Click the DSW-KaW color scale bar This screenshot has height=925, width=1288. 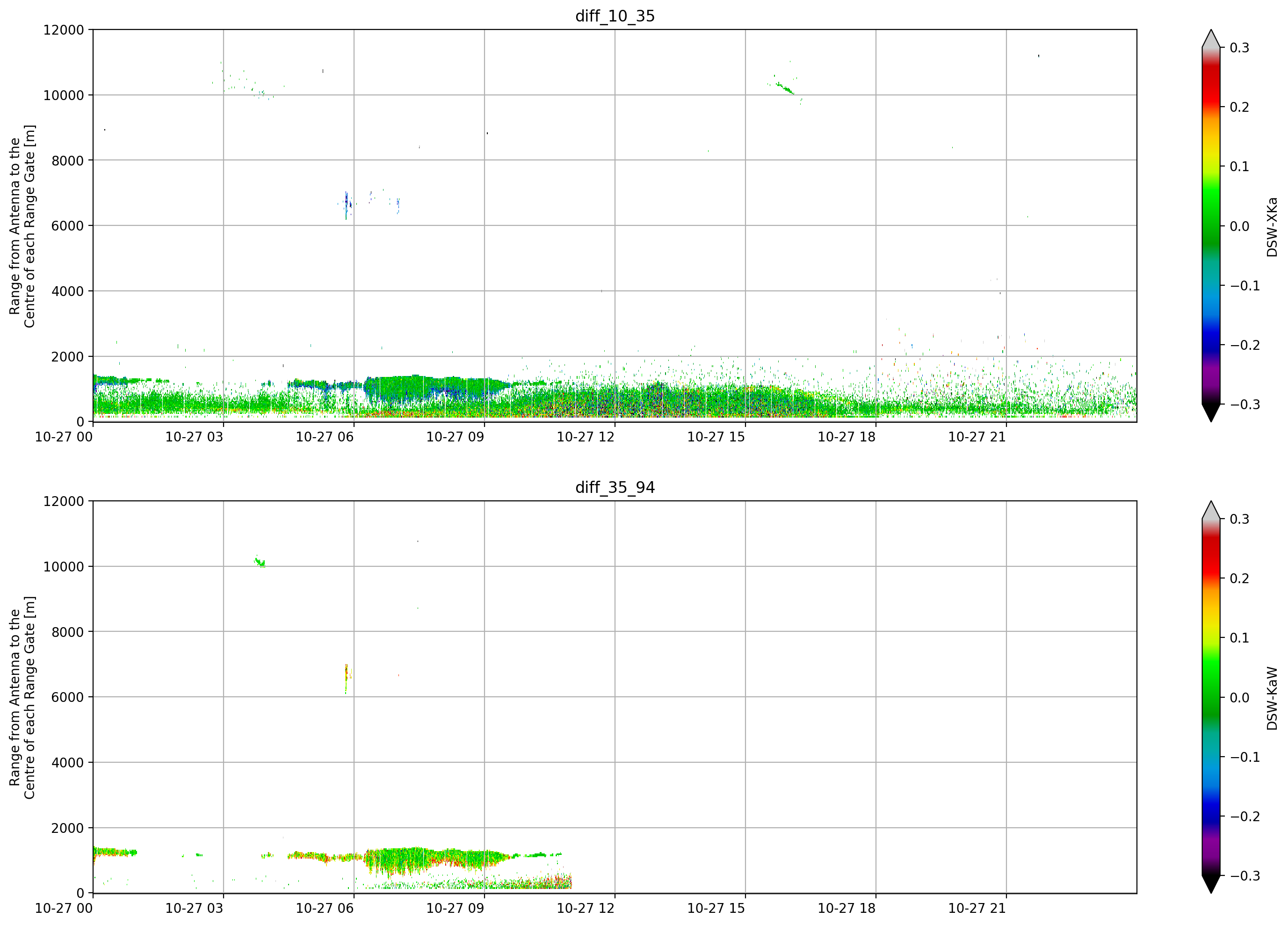coord(1211,697)
